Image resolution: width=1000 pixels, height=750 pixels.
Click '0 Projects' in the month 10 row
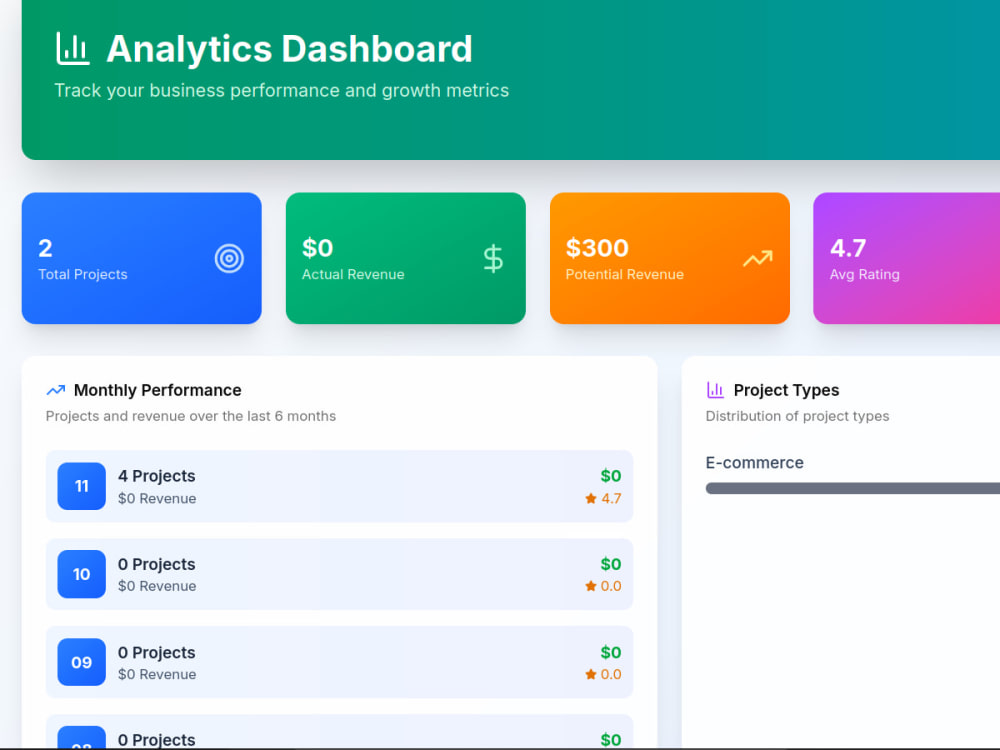(156, 564)
